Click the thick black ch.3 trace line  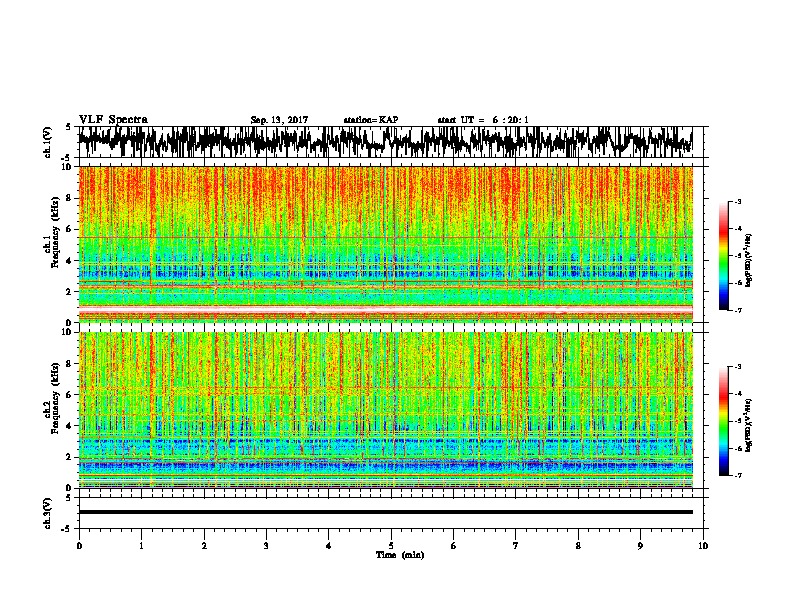385,512
